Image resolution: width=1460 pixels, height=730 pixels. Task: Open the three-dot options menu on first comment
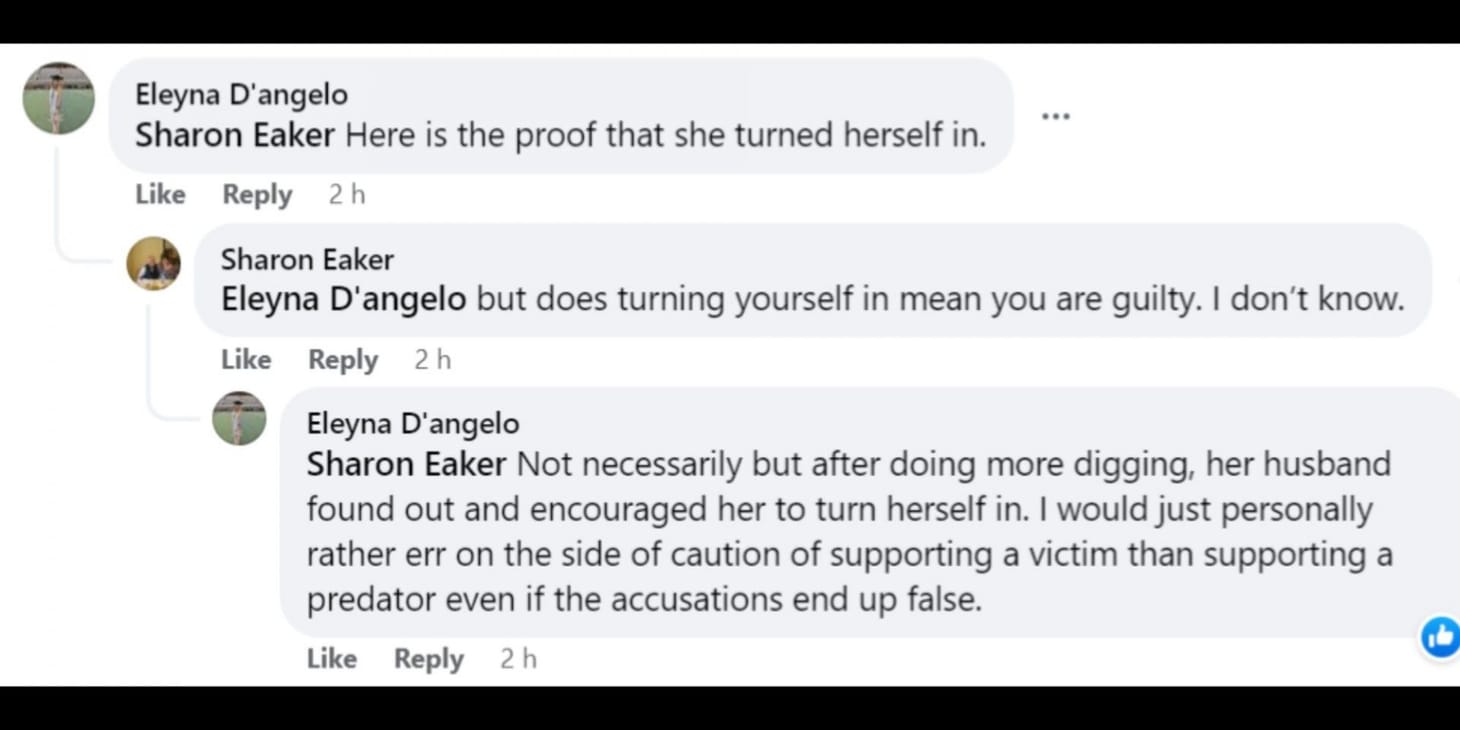tap(1055, 116)
